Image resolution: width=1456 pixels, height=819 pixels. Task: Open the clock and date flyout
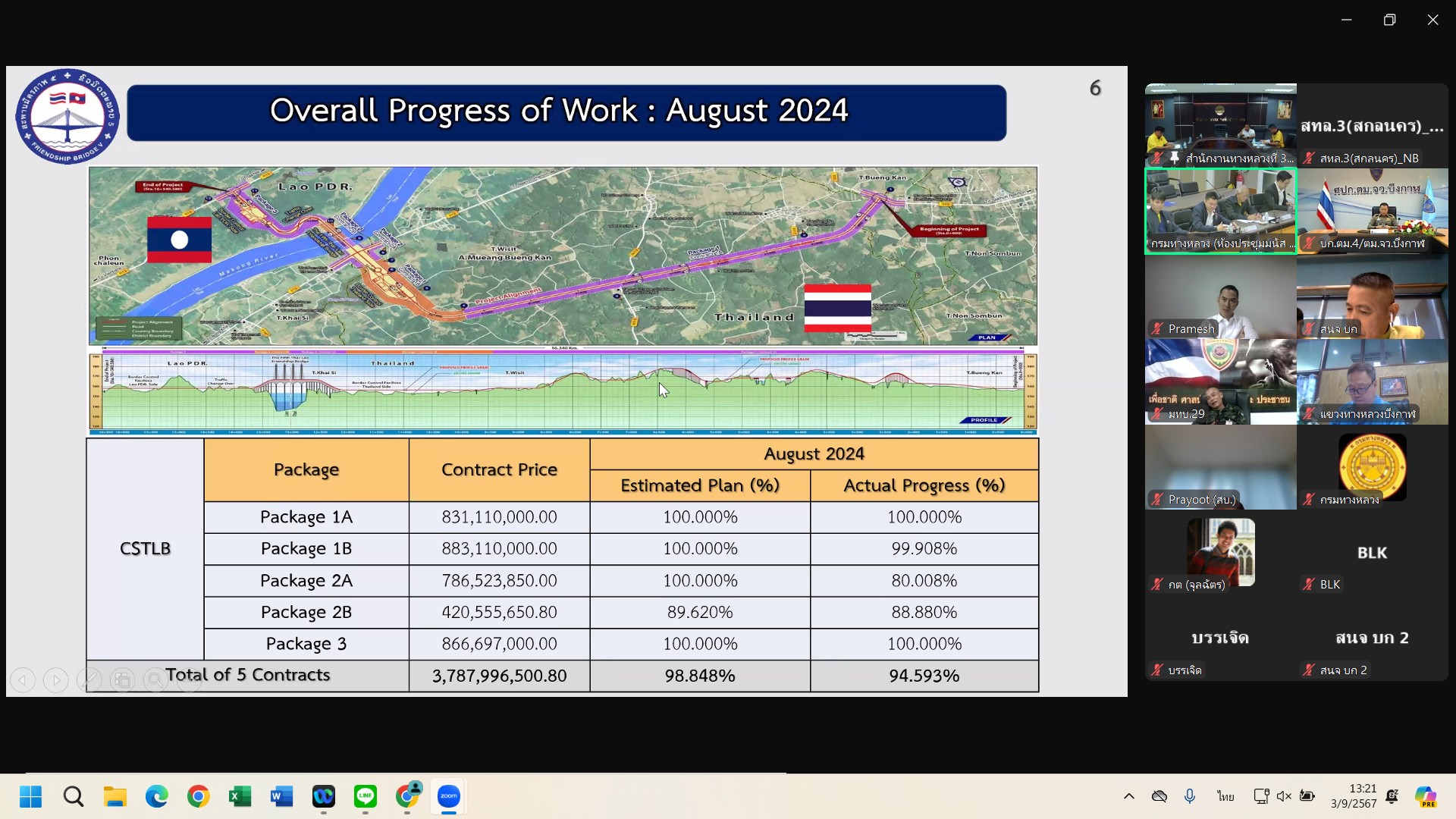pyautogui.click(x=1354, y=796)
